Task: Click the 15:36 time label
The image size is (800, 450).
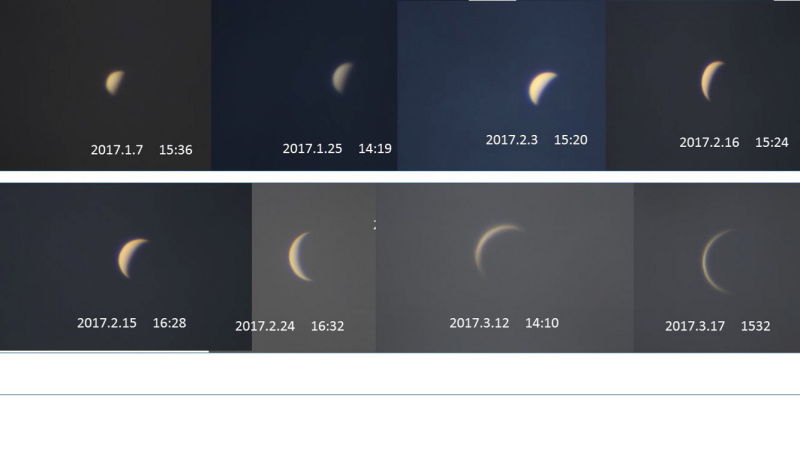Action: pyautogui.click(x=176, y=150)
